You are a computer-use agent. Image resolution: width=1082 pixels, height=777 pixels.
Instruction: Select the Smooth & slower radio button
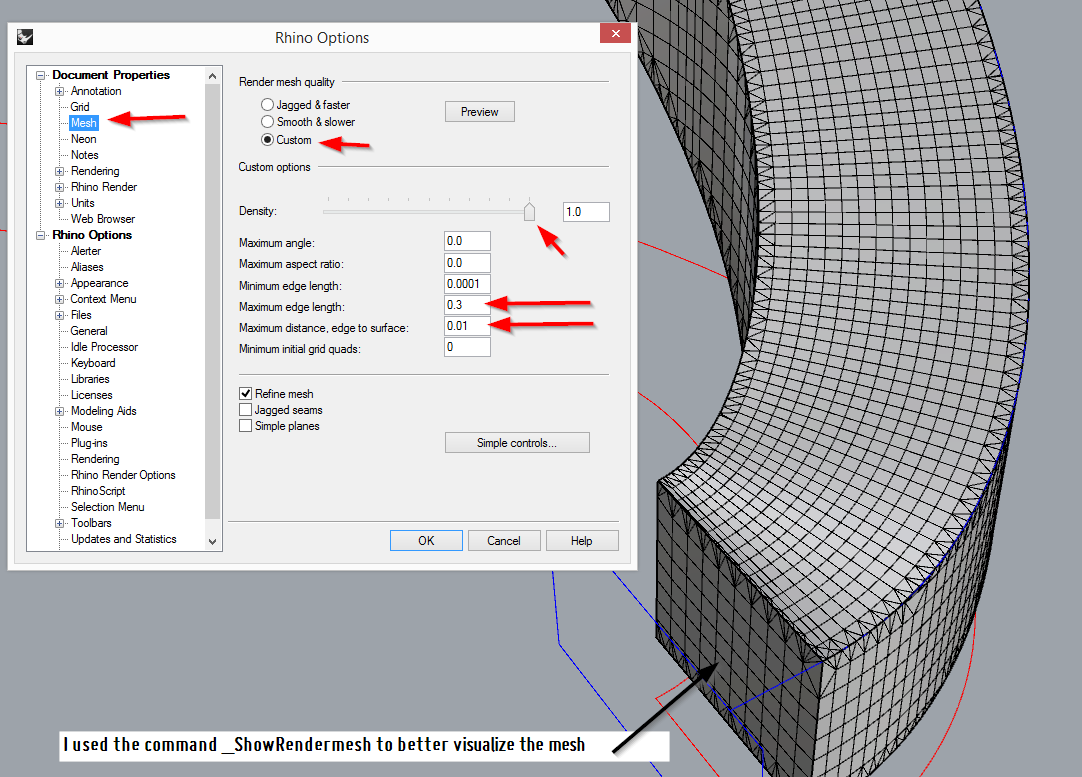pyautogui.click(x=267, y=121)
